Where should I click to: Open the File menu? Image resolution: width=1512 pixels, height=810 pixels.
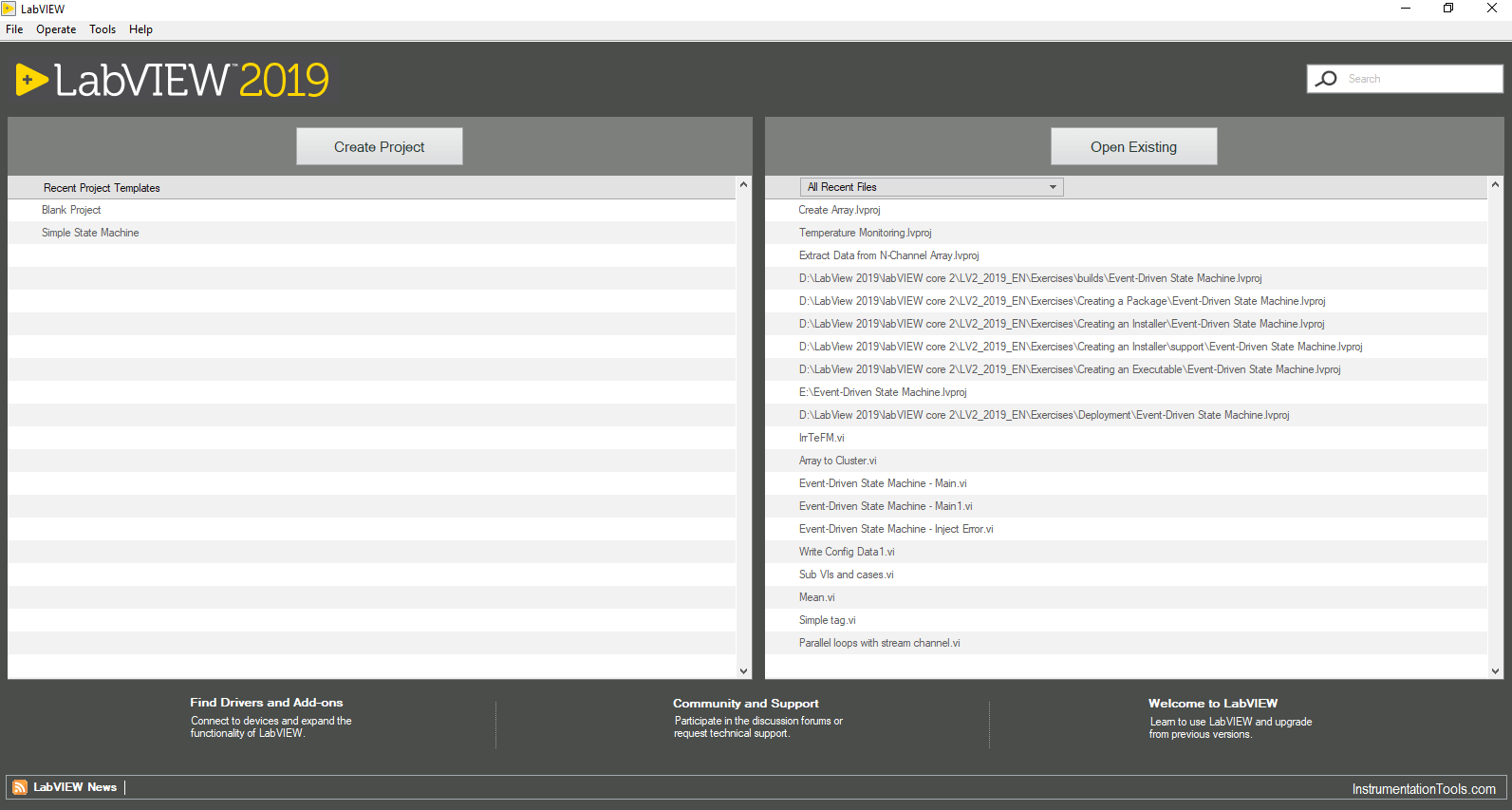pyautogui.click(x=14, y=29)
